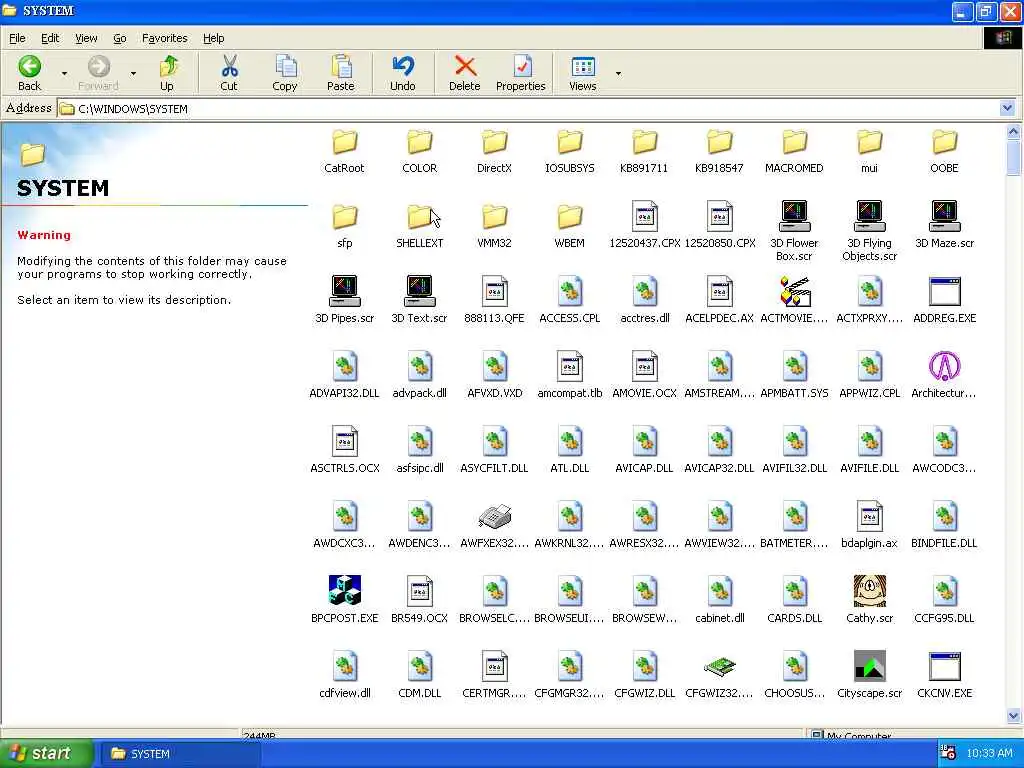Screen dimensions: 1024x768
Task: Select the ADVAPI32.DLL file
Action: tap(344, 375)
